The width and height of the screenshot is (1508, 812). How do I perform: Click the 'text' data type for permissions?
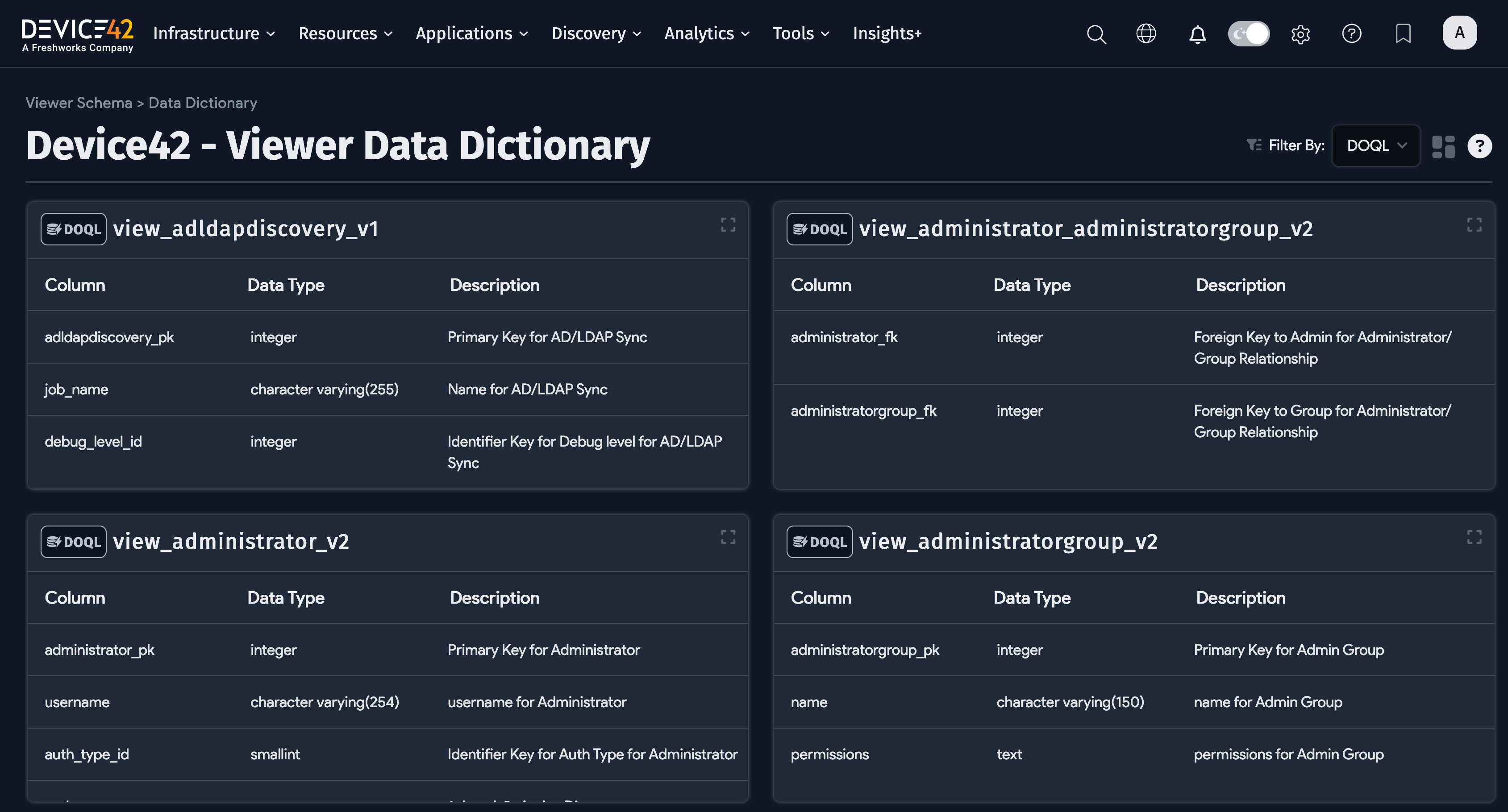click(1009, 754)
